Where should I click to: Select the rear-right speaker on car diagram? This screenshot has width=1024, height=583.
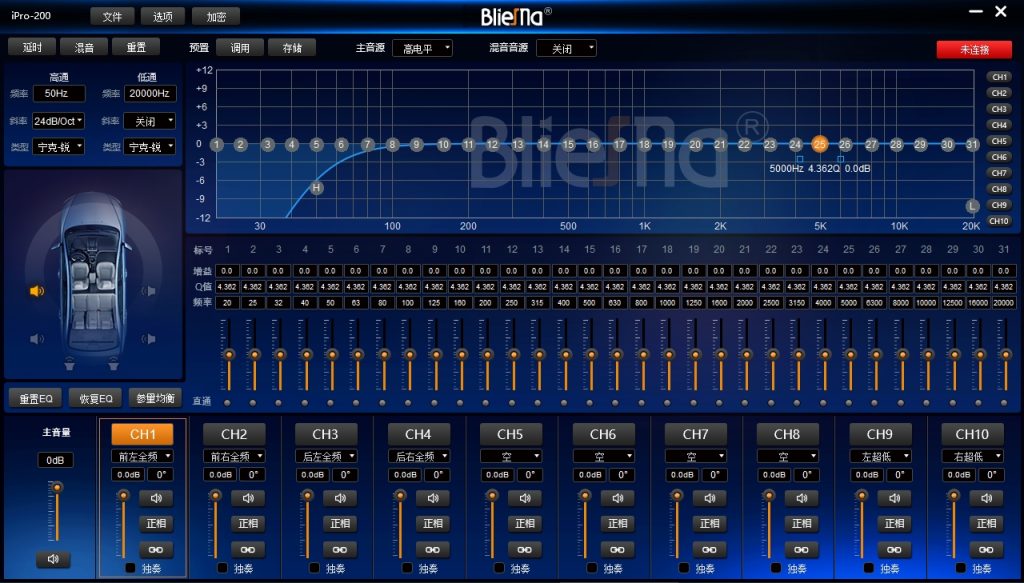tap(149, 339)
